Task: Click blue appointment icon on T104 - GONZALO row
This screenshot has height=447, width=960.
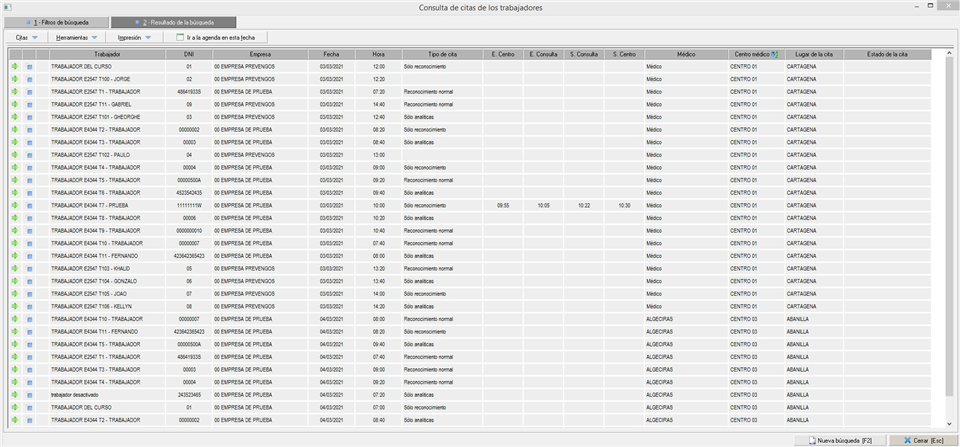Action: coord(29,281)
